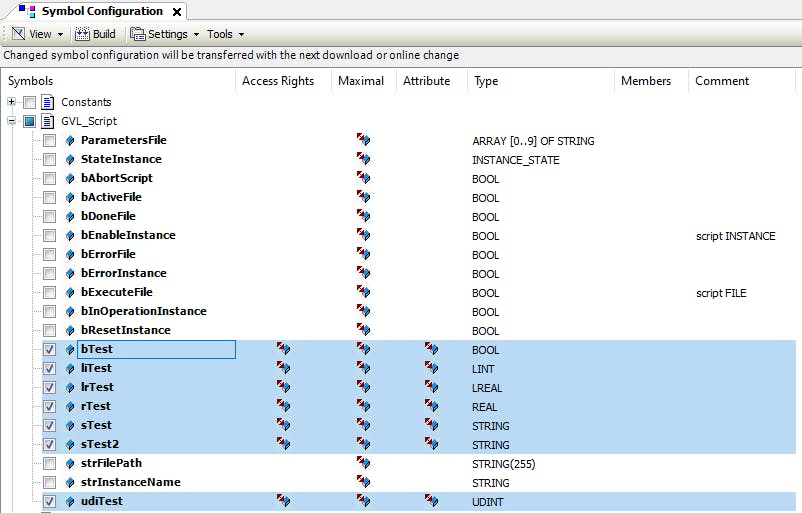
Task: Select the bErrorInstance symbol row
Action: tap(124, 273)
